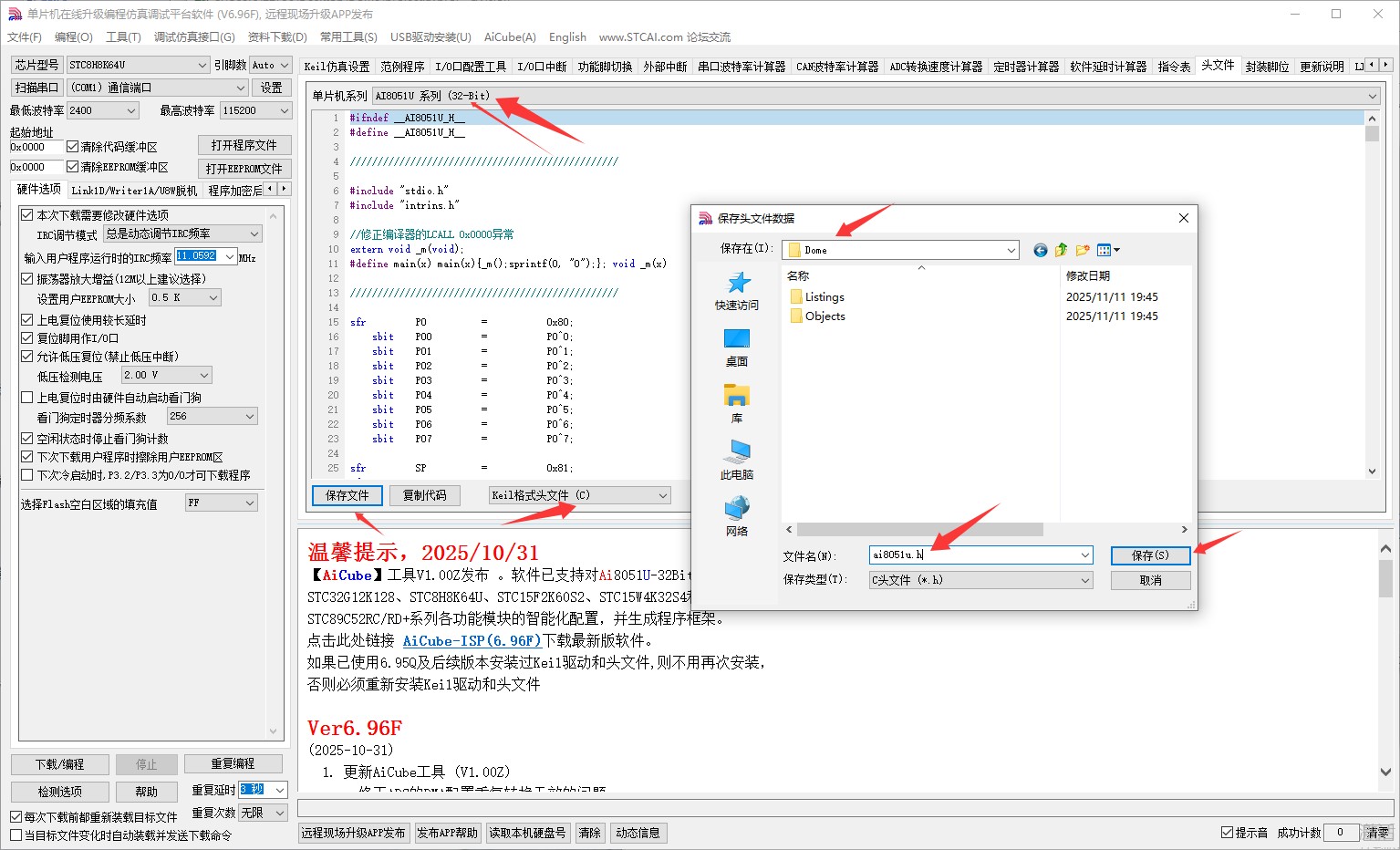Select 网络 (Network) in the sidebar

735,514
